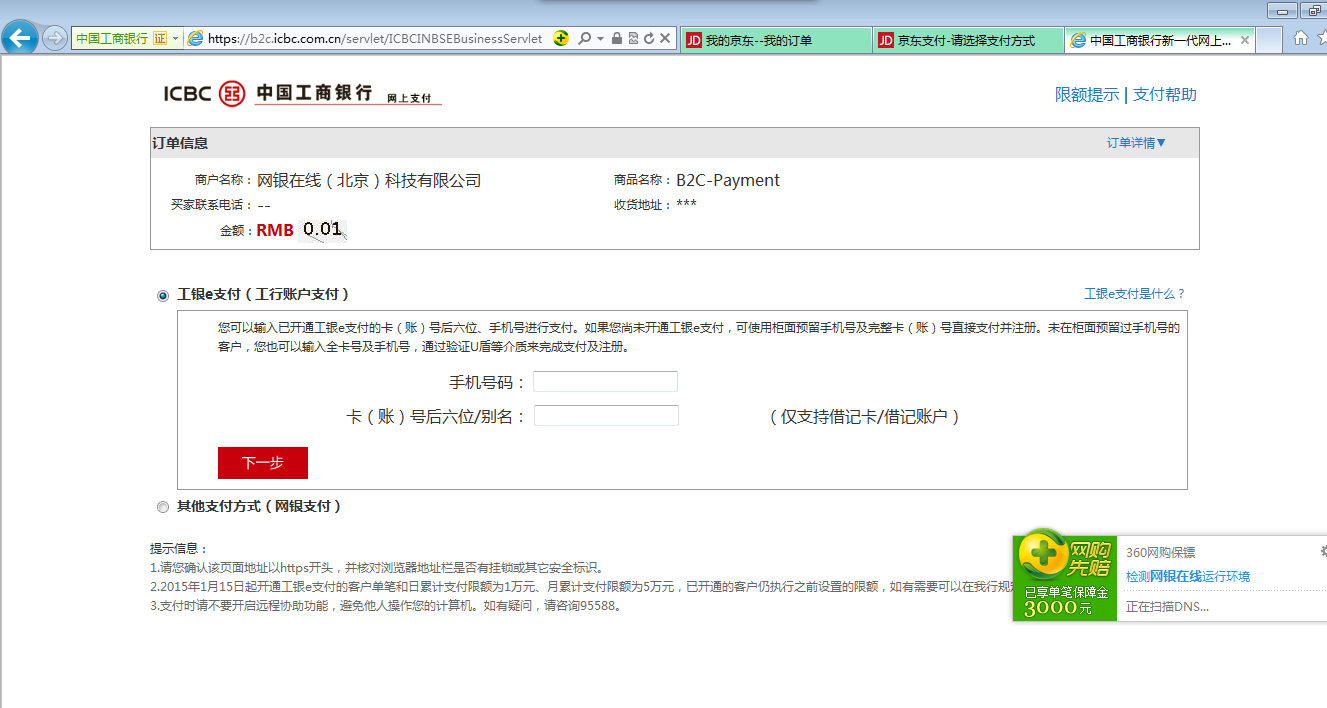Click the magnifier search icon in address bar
The width and height of the screenshot is (1327, 708).
584,39
